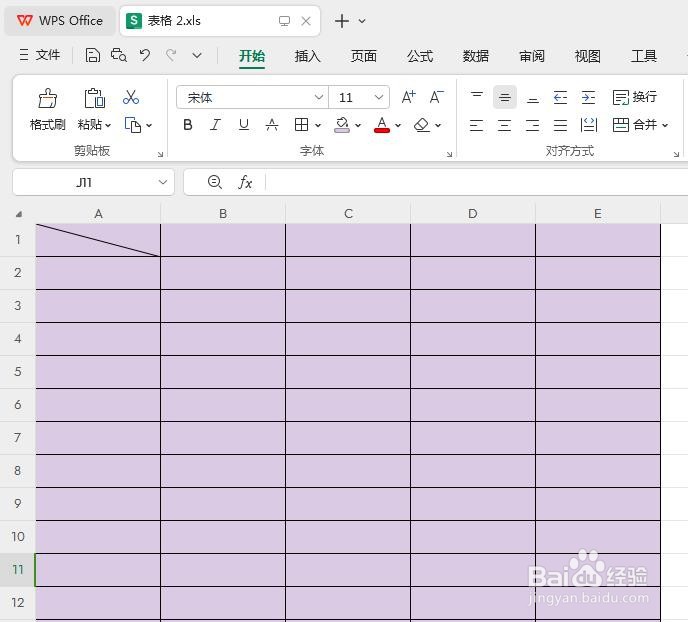Expand the Fill color dropdown arrow
The width and height of the screenshot is (688, 622).
tap(358, 125)
